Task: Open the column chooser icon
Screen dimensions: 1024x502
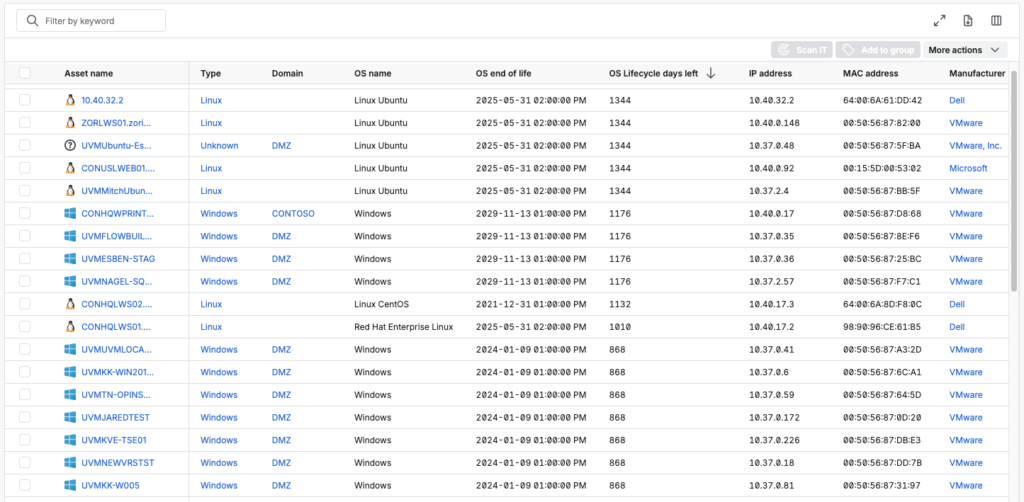Action: tap(996, 21)
